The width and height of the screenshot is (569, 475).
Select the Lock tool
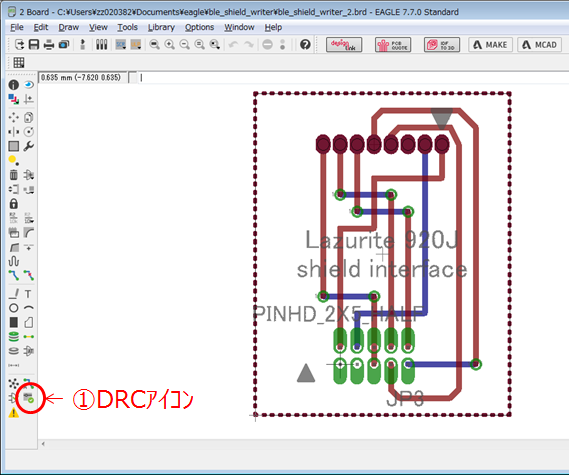click(x=13, y=204)
